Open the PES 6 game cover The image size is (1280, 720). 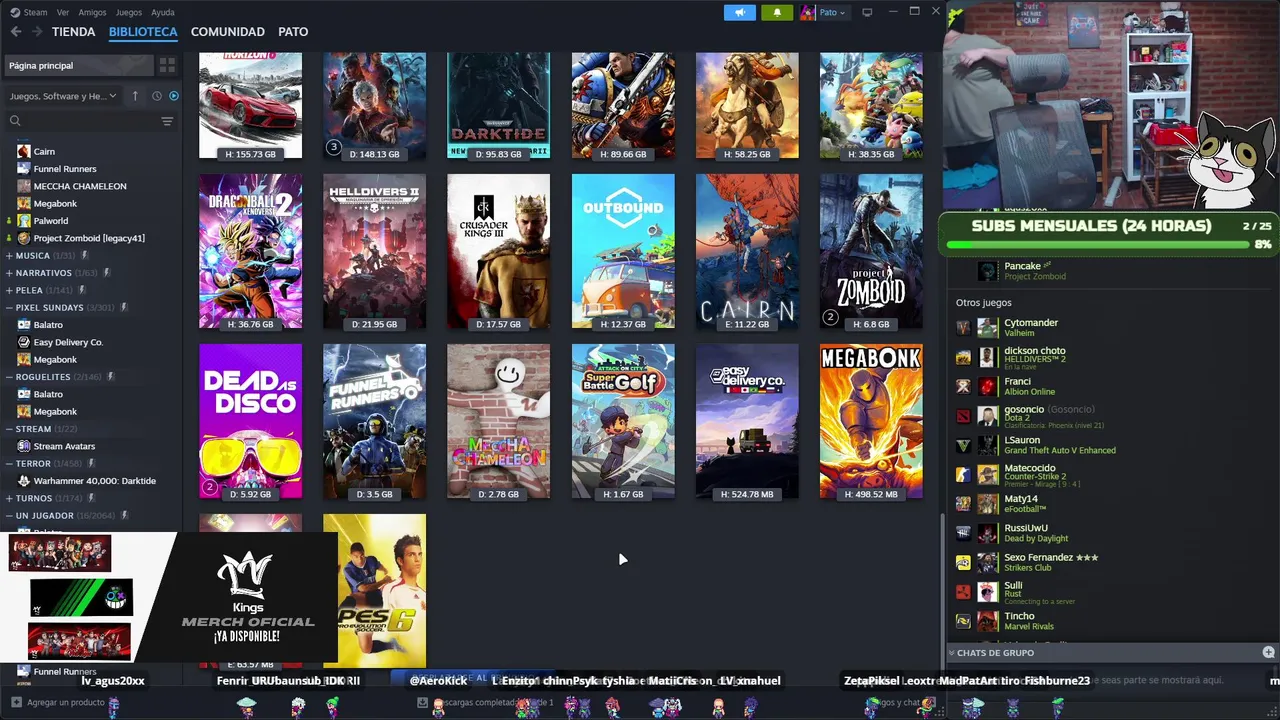pyautogui.click(x=374, y=590)
